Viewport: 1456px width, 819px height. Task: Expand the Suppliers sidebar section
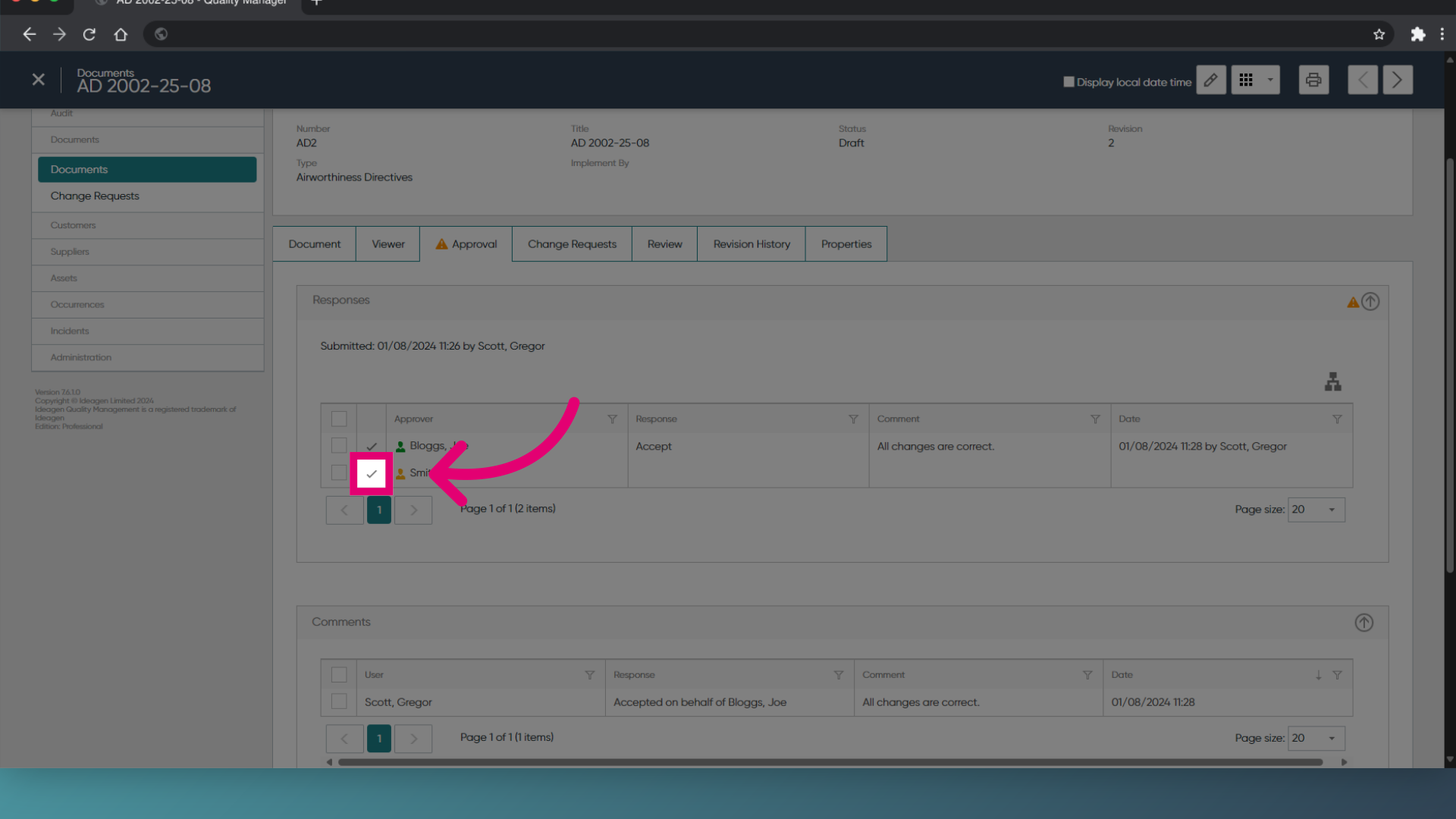coord(147,252)
